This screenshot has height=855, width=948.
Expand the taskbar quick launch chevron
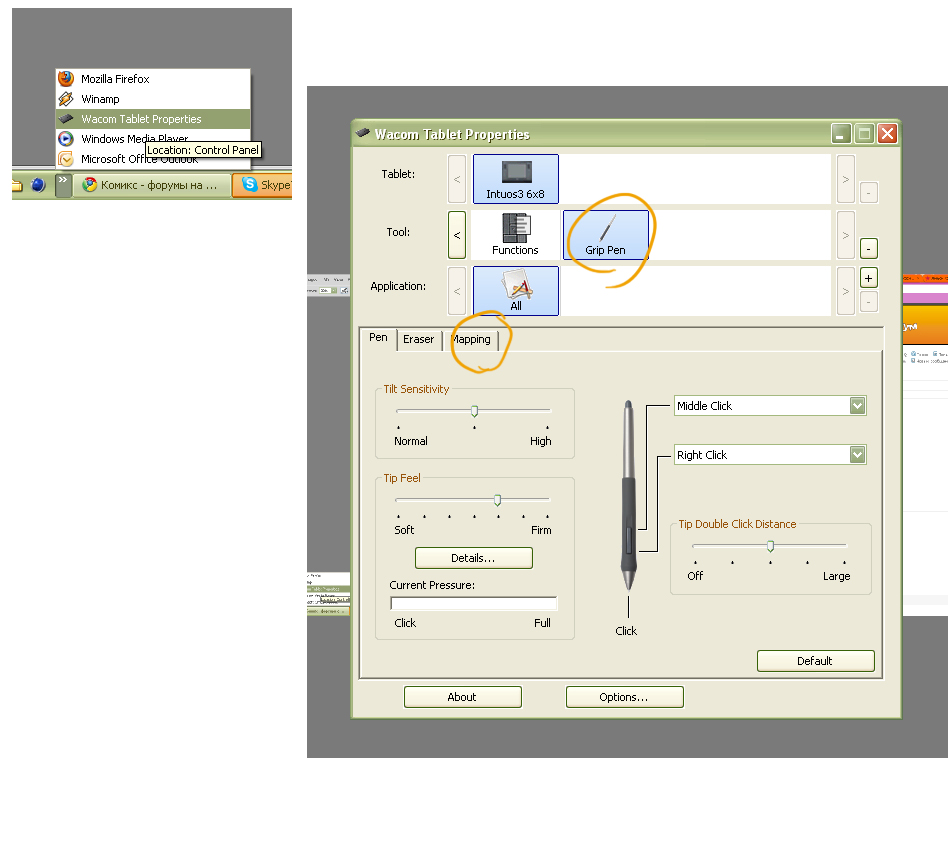pyautogui.click(x=63, y=185)
